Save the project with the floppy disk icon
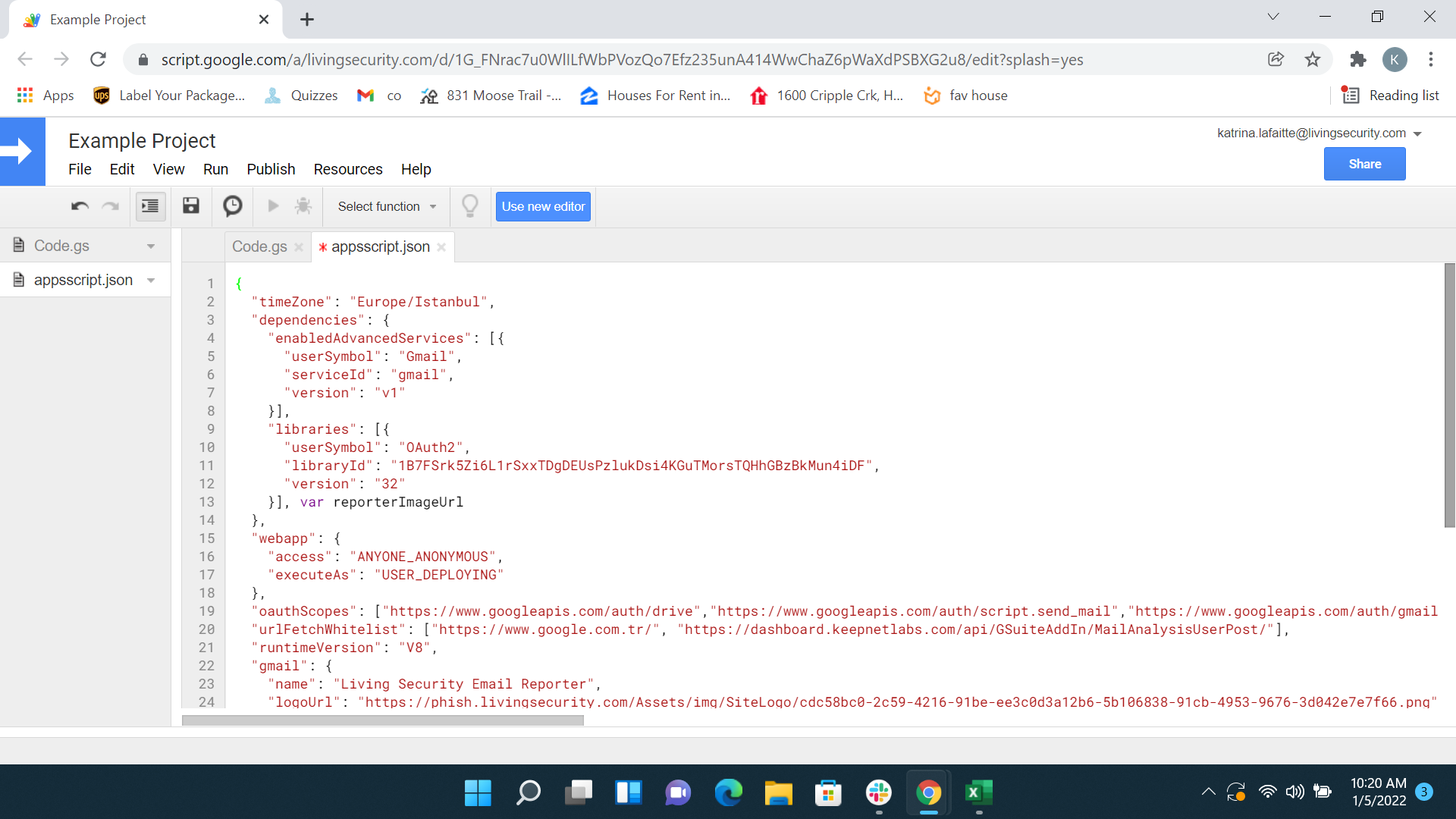 [x=191, y=206]
